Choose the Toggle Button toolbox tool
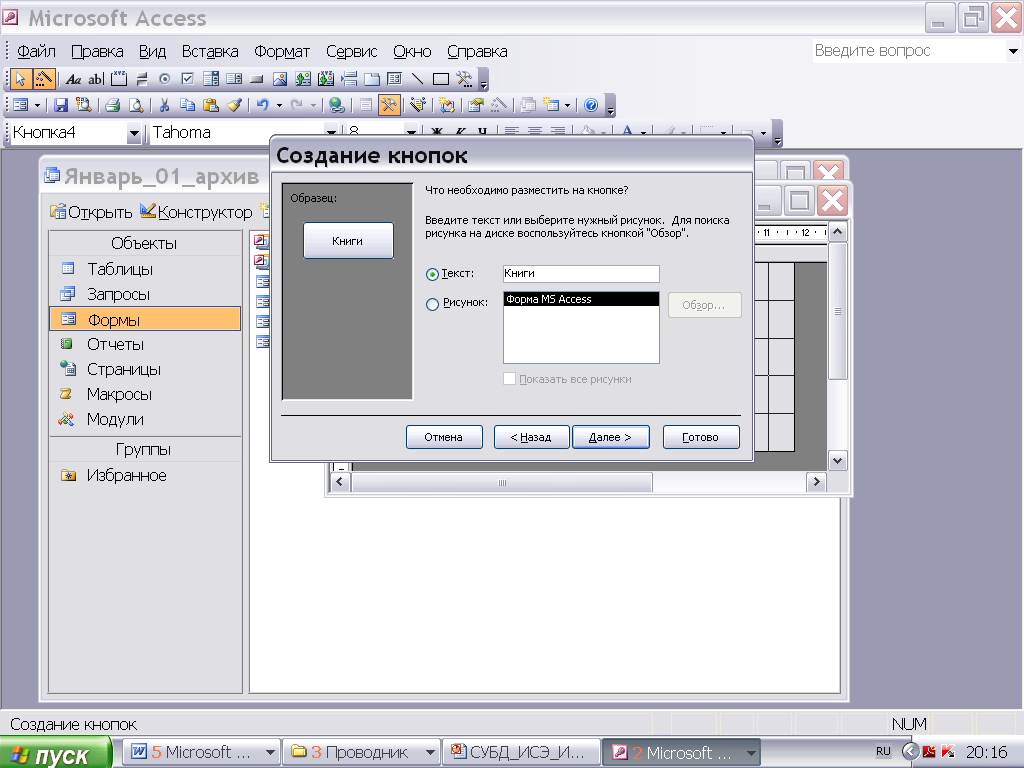The width and height of the screenshot is (1024, 768). tap(142, 80)
